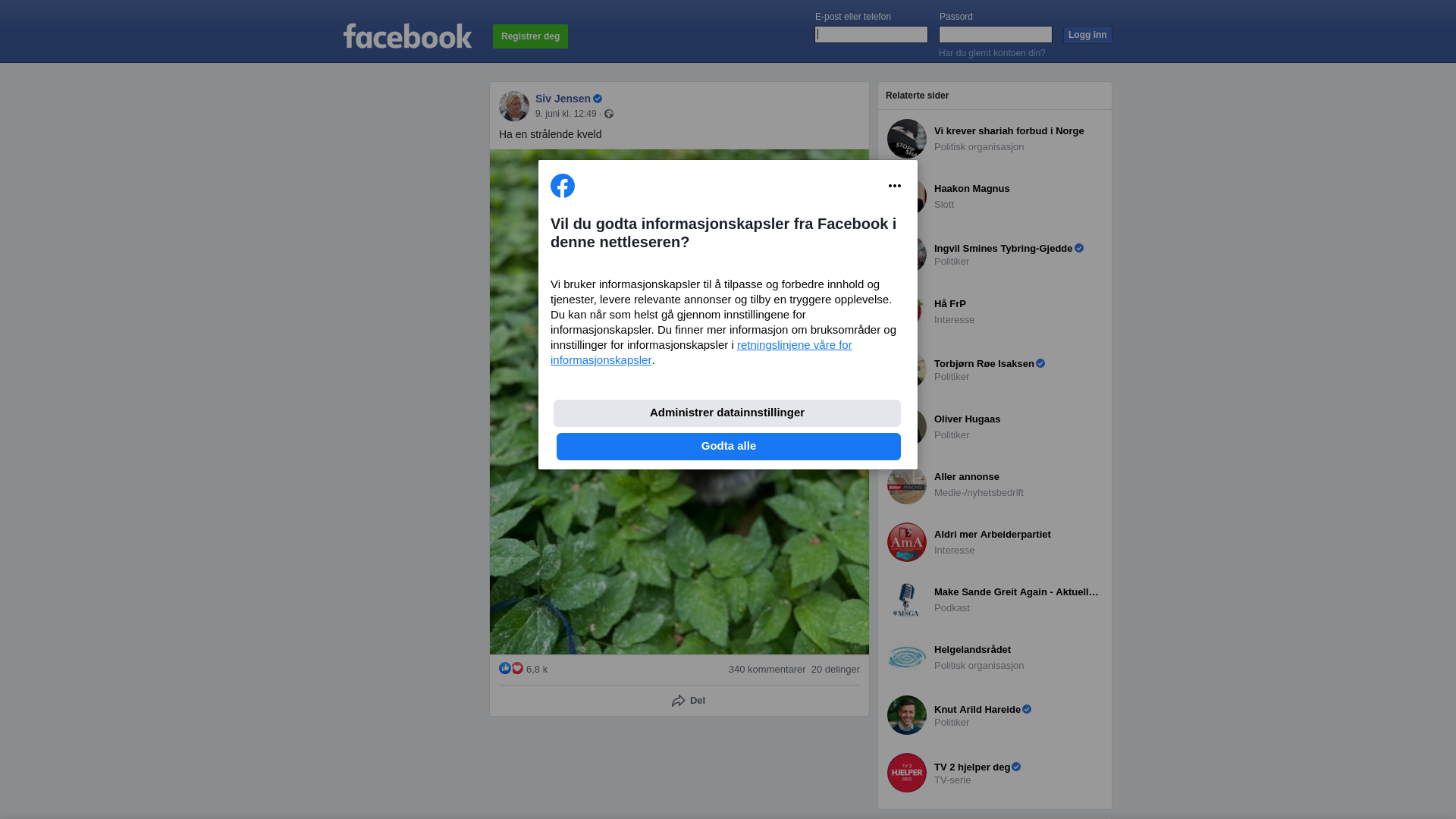Focus the E-post eller telefon field
Screen dimensions: 1456x819
(x=871, y=35)
